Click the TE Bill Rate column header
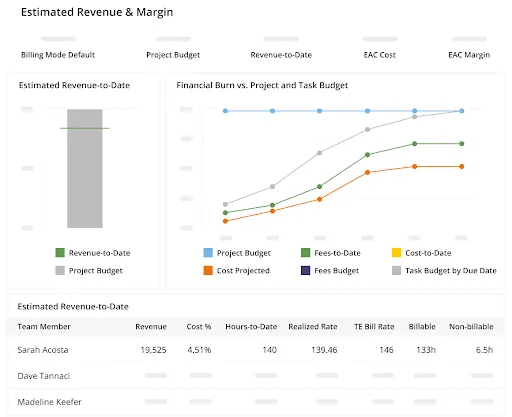This screenshot has height=417, width=512. (374, 327)
